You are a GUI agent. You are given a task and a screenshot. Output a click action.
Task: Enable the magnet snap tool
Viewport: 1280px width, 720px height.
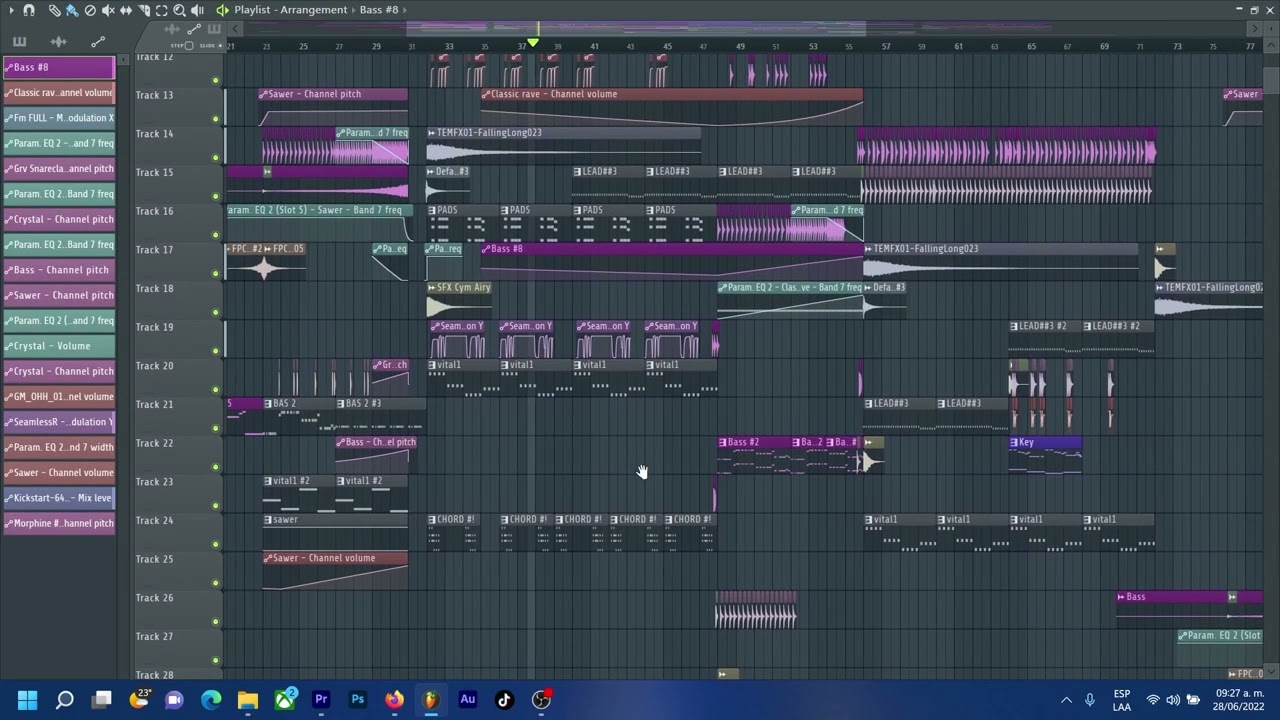coord(29,10)
